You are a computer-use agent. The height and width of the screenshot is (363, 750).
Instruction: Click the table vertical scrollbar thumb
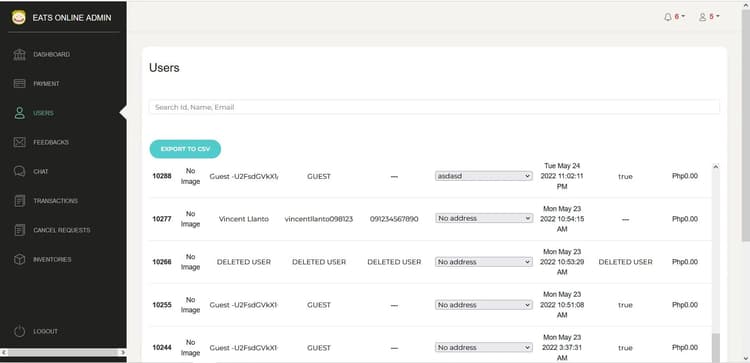click(716, 348)
